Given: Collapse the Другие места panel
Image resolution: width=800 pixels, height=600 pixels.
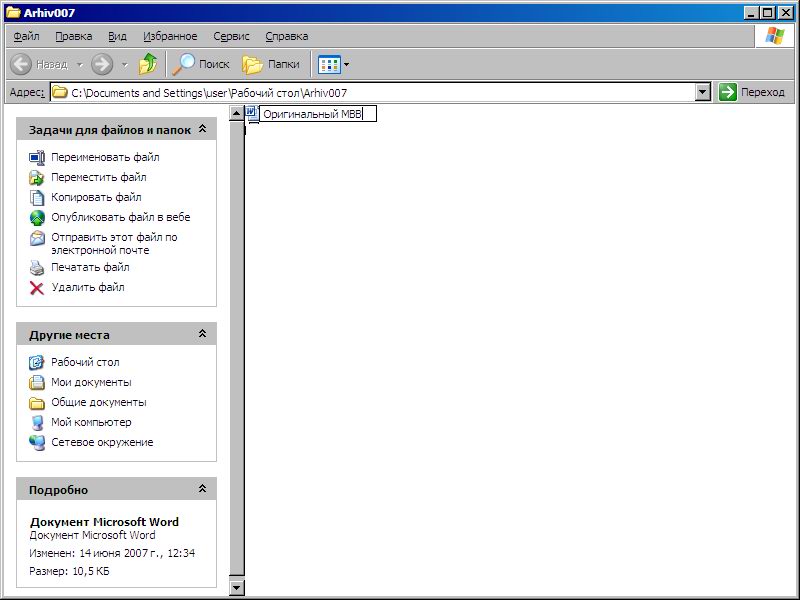Looking at the screenshot, I should (203, 334).
